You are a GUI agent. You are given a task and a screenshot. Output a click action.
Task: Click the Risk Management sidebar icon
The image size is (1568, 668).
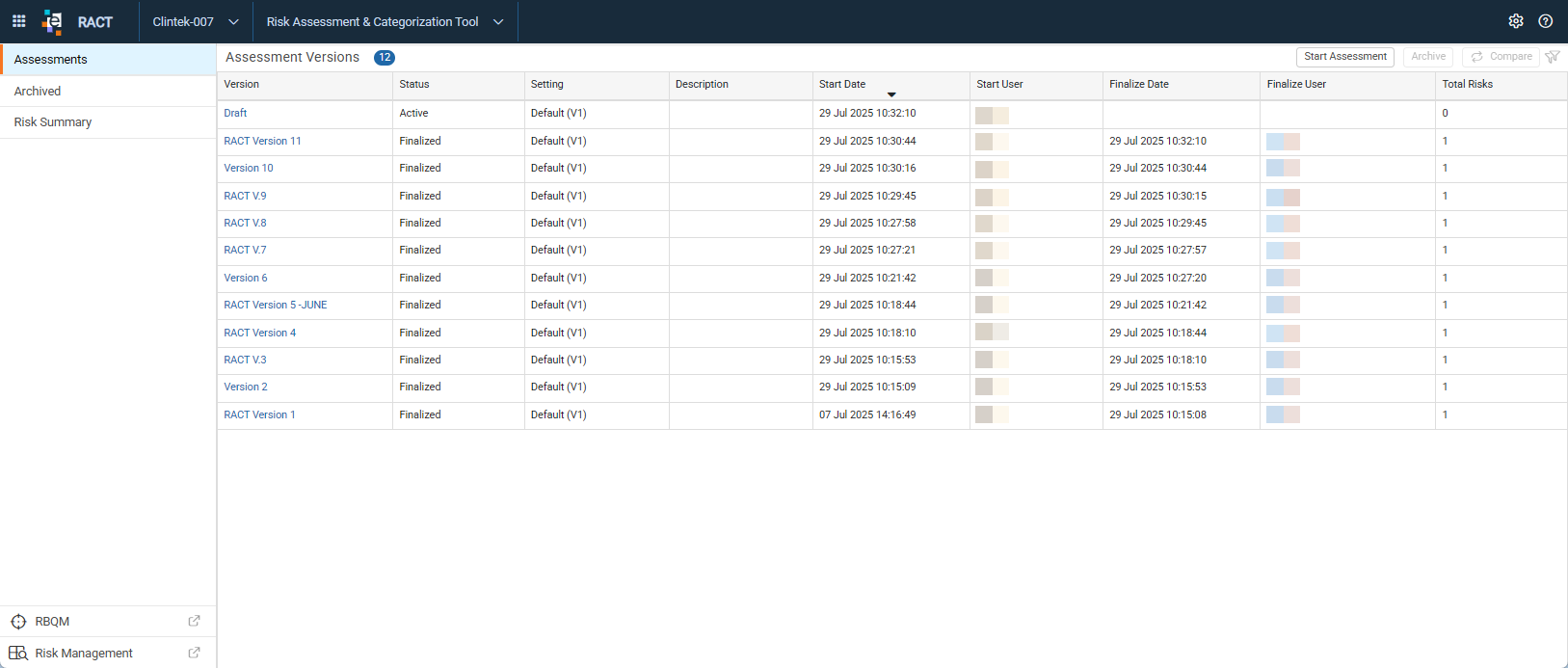click(18, 653)
